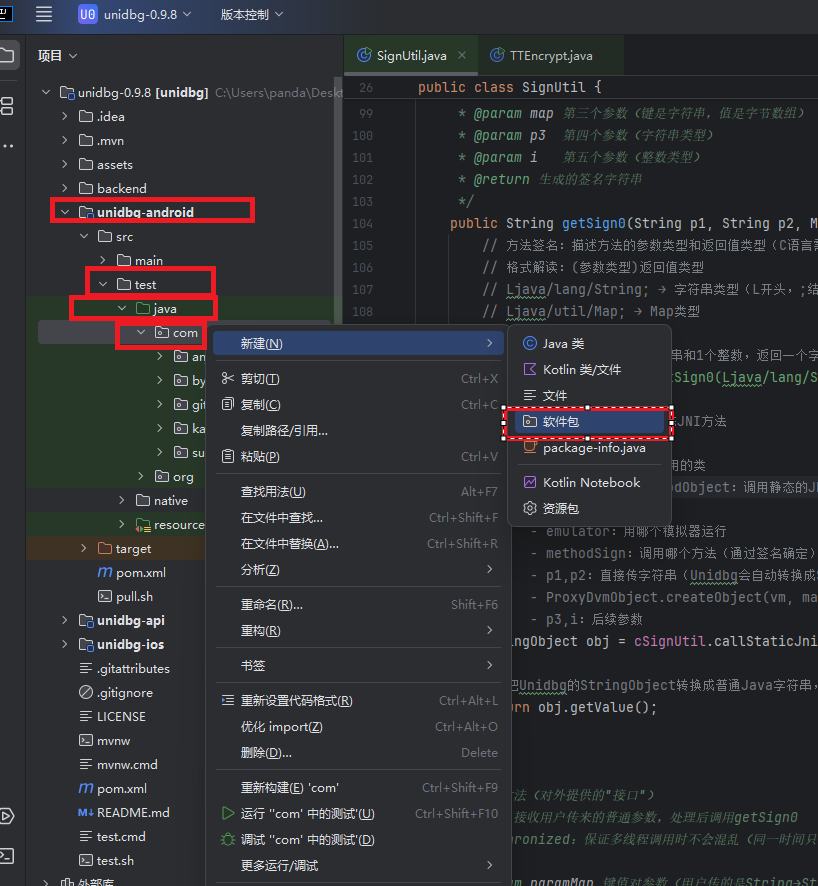Open the project tool window icon
Viewport: 818px width, 886px height.
pos(7,55)
